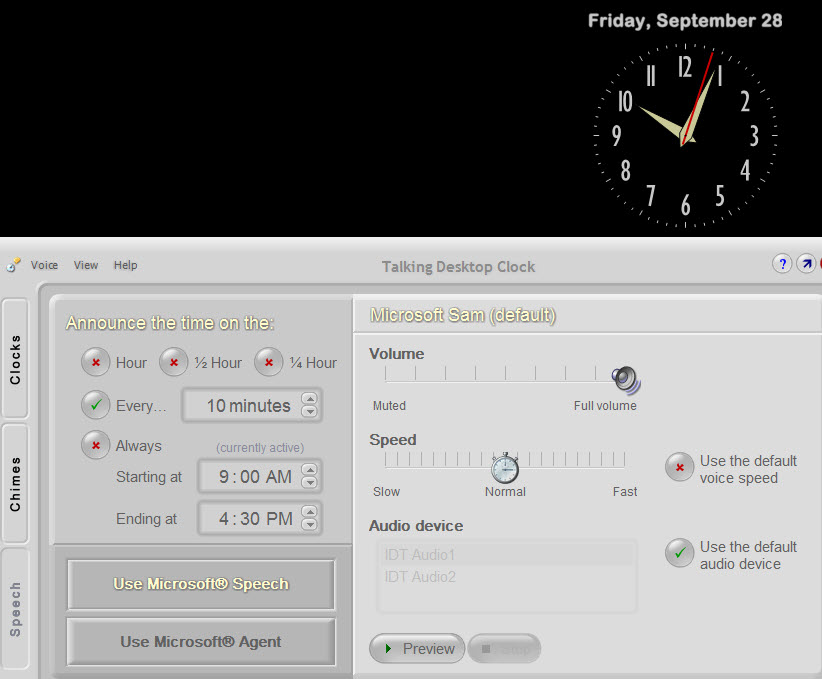Select IDT Audio2 in the audio device list
This screenshot has height=679, width=822.
[506, 576]
